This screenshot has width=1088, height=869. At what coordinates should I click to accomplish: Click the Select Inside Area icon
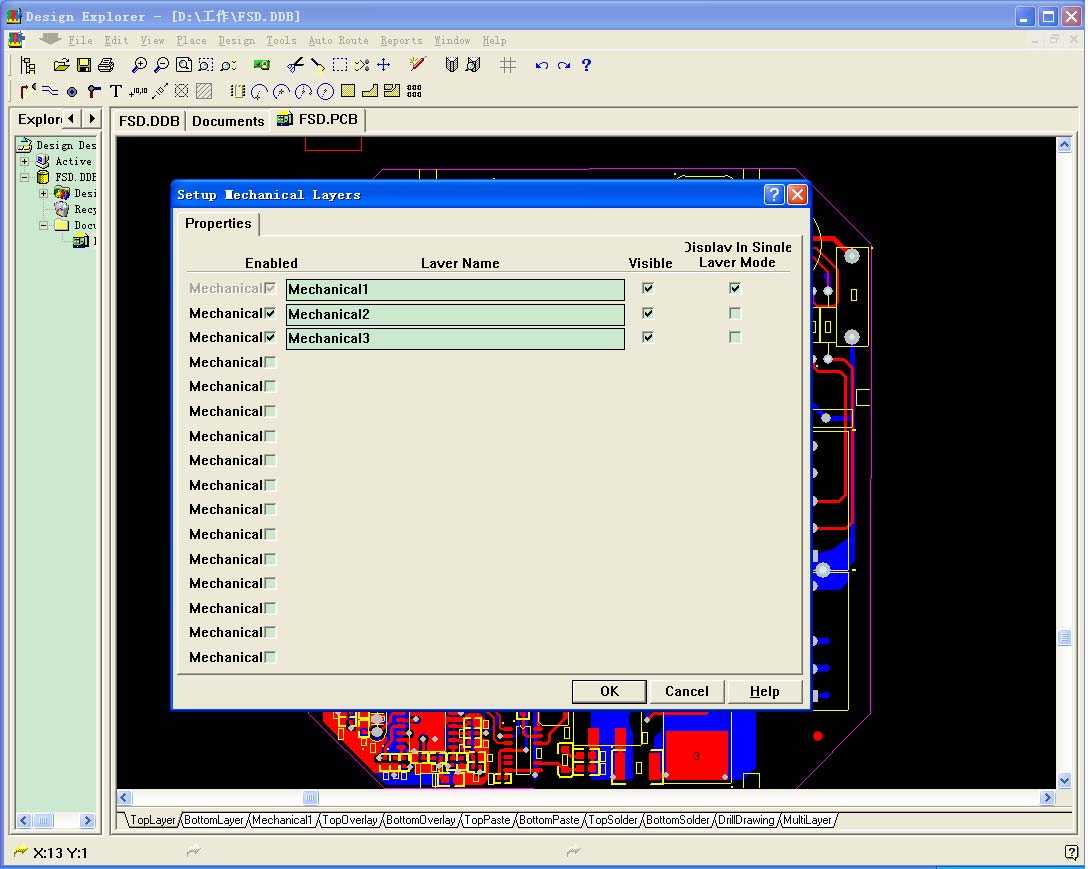click(x=340, y=65)
